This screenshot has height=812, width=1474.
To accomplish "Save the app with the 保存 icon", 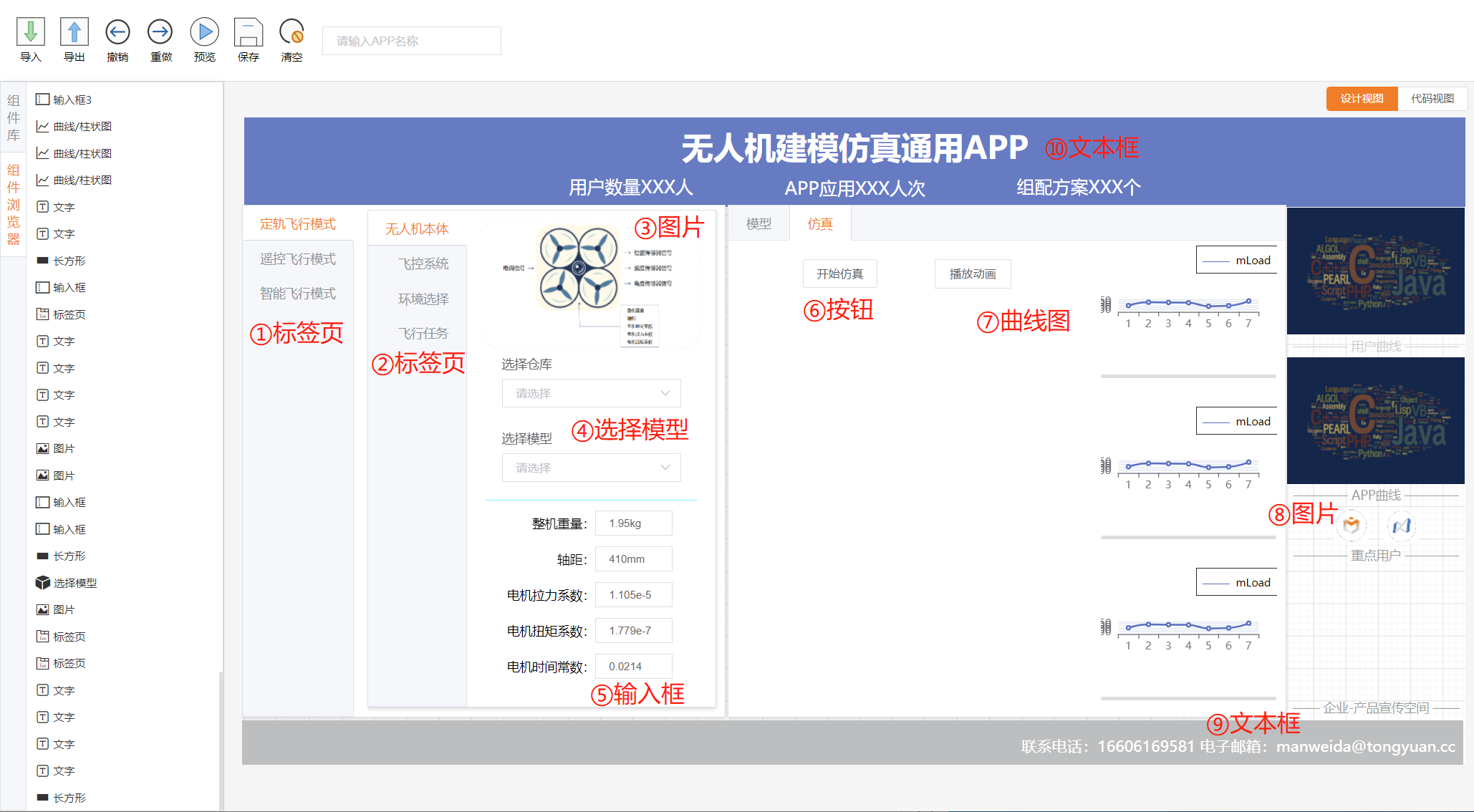I will [x=249, y=32].
